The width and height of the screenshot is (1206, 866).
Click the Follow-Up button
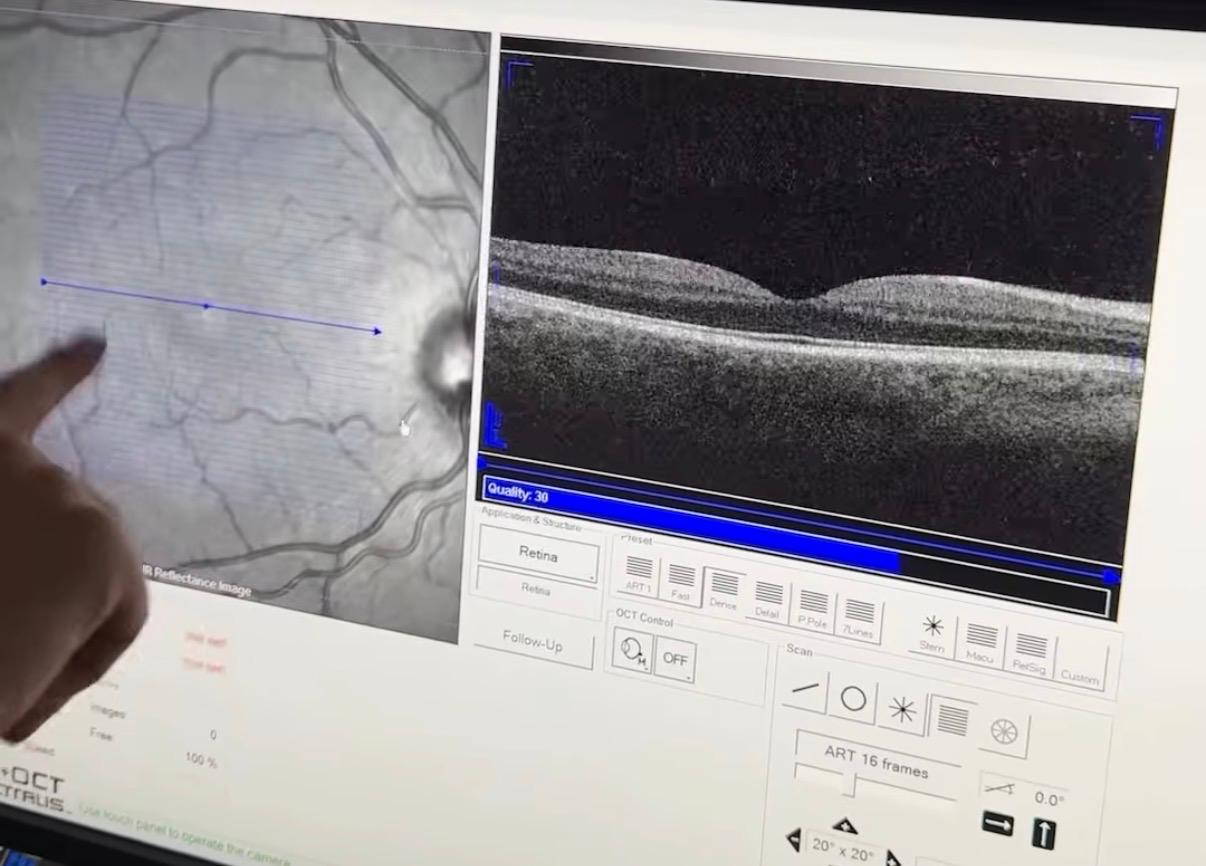tap(533, 644)
